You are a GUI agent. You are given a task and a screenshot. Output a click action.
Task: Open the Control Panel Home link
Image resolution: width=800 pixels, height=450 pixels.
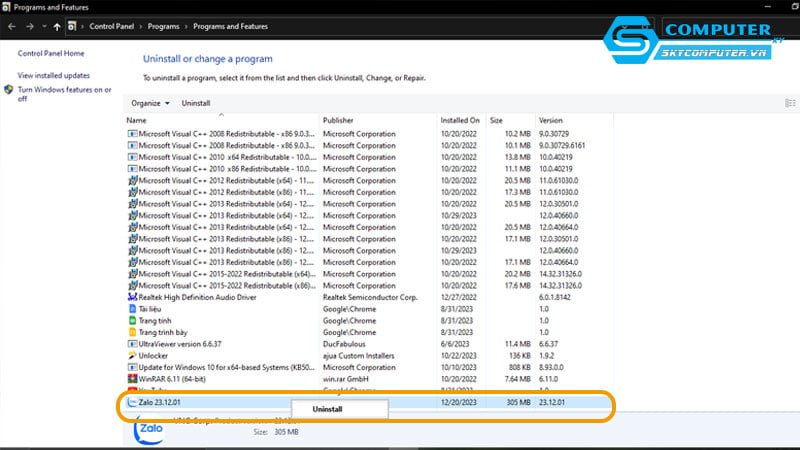click(51, 53)
